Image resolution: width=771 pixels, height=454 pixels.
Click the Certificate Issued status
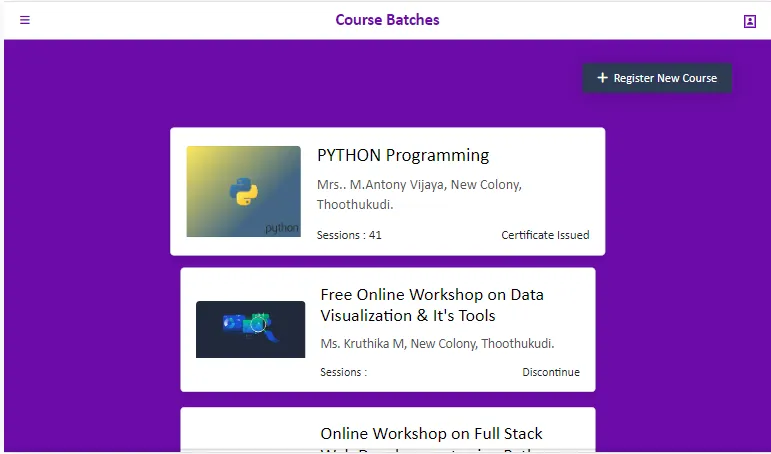[x=545, y=235]
